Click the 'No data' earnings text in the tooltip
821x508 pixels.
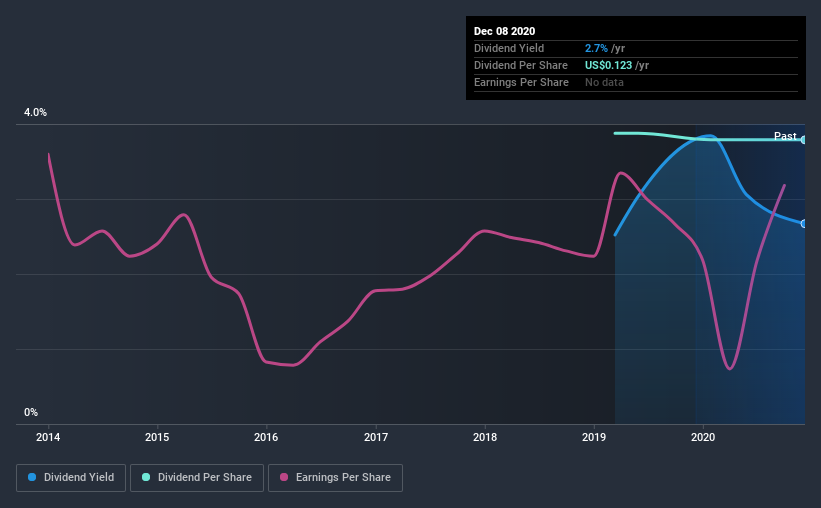coord(604,82)
